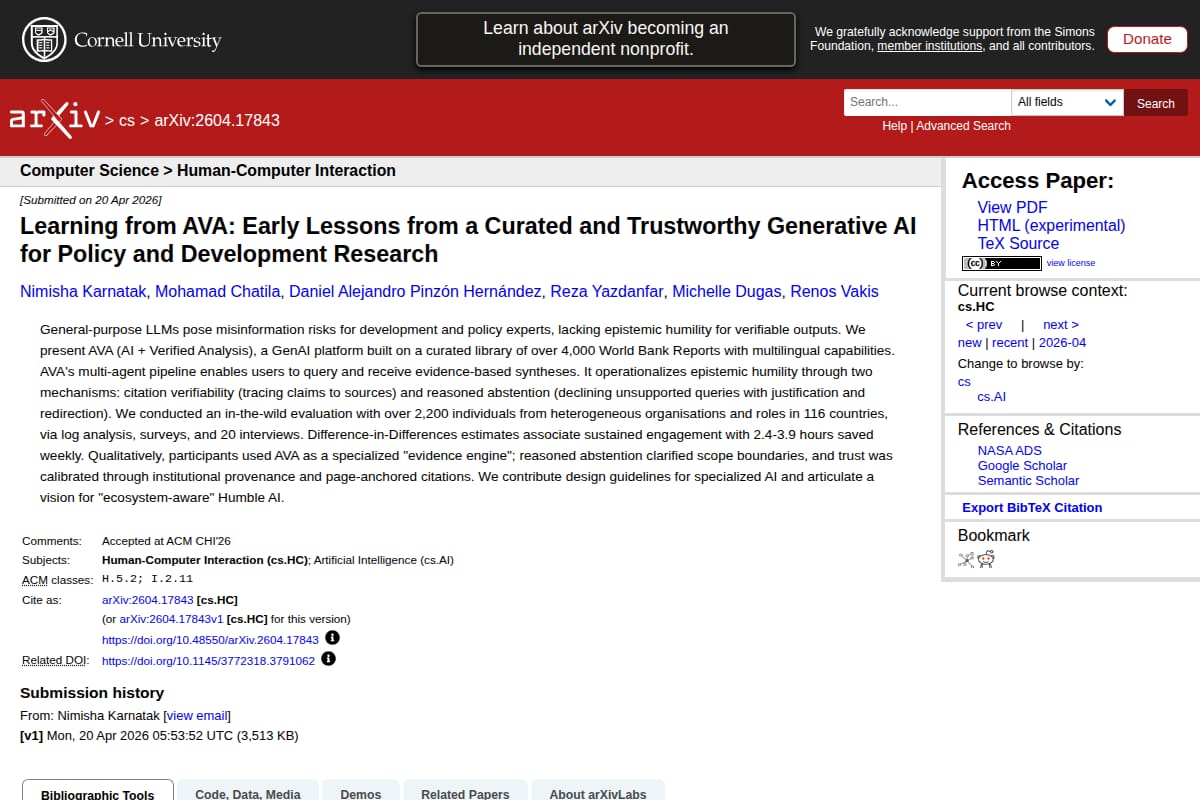
Task: Open the doi.org/10.48550 arXiv DOI link
Action: pos(210,640)
